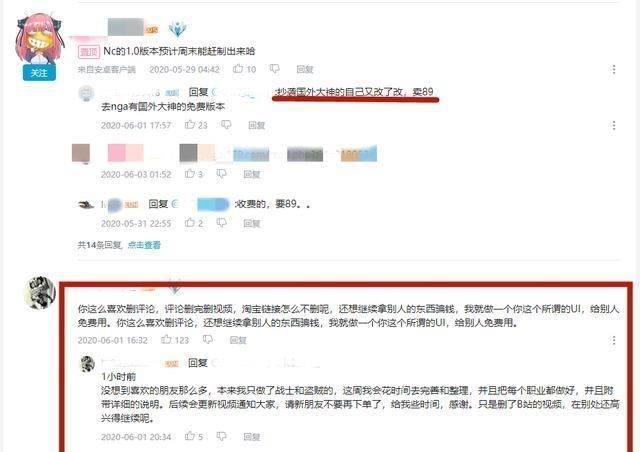Dislike the reply dated 2020-06-01 17:57
Screen dimensions: 640x452
(x=226, y=125)
